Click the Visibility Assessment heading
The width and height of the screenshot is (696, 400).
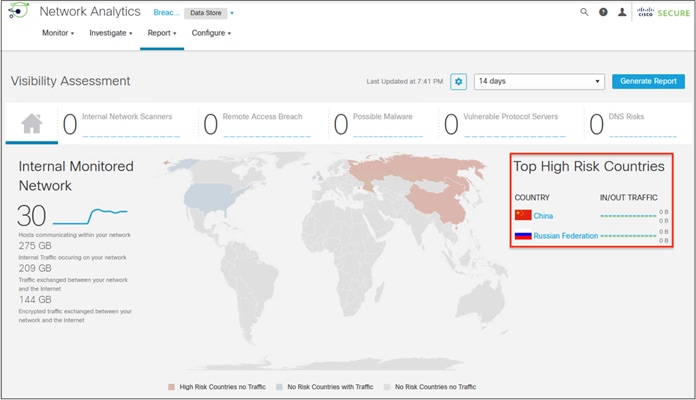click(71, 81)
